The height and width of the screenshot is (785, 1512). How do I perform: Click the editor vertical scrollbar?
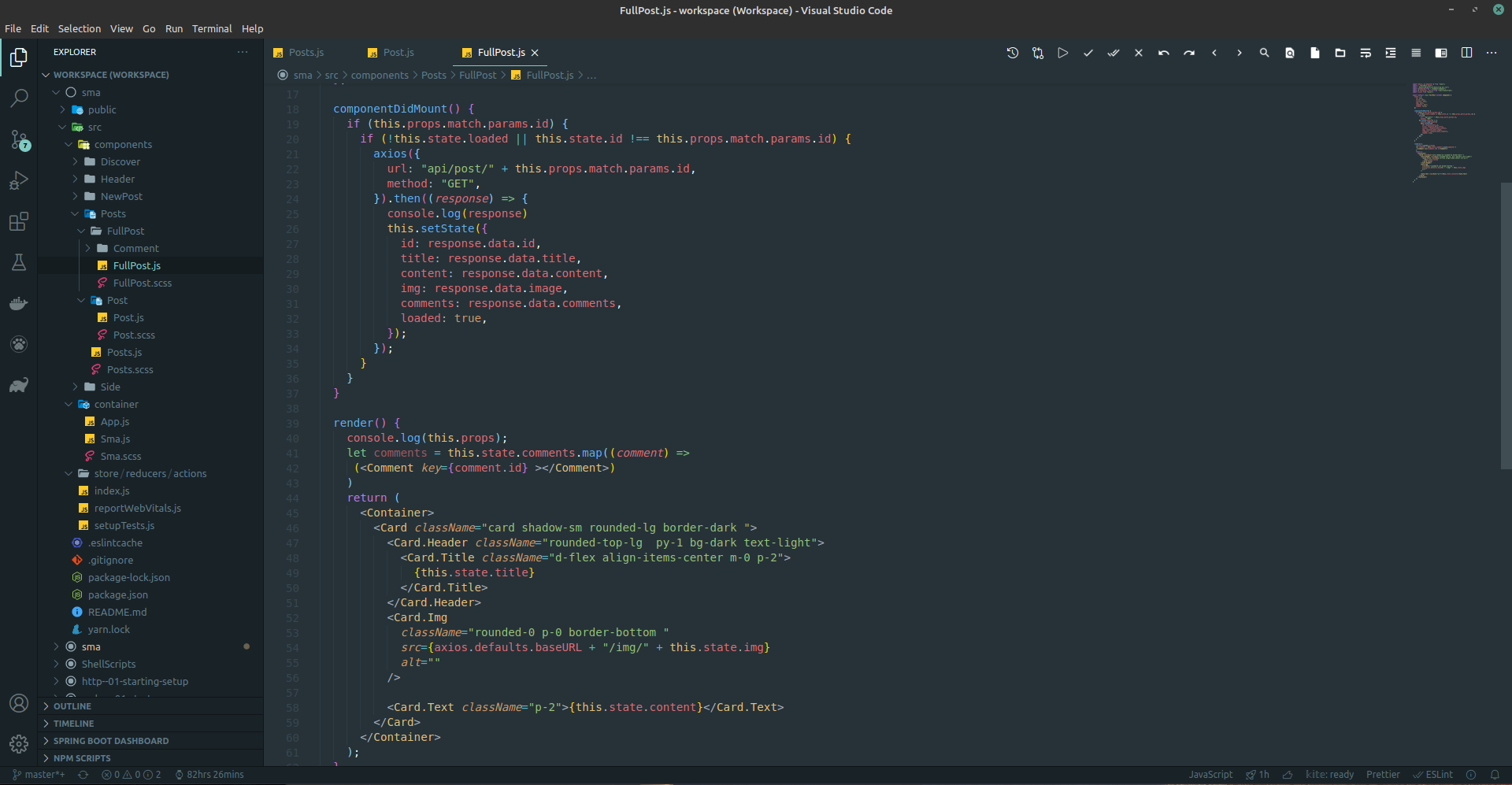click(x=1506, y=325)
